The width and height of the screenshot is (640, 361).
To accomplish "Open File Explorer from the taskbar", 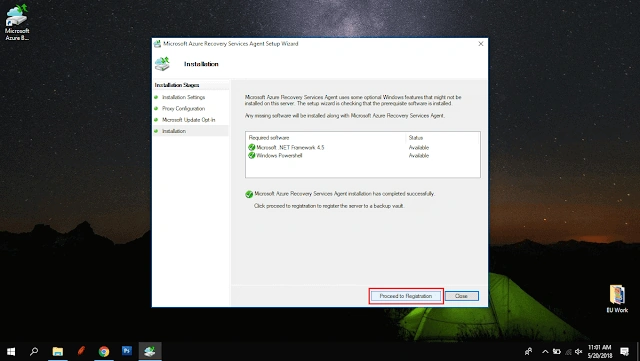I will click(58, 351).
